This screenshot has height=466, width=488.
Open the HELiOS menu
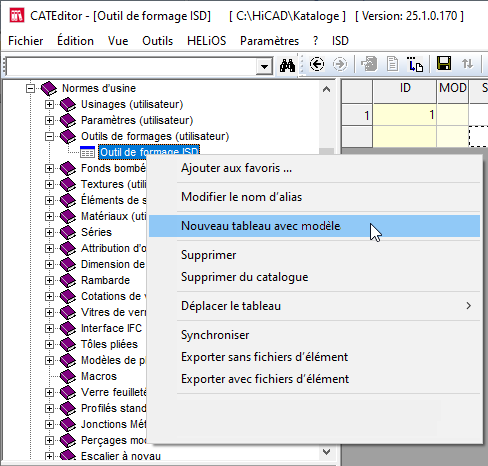tap(206, 41)
